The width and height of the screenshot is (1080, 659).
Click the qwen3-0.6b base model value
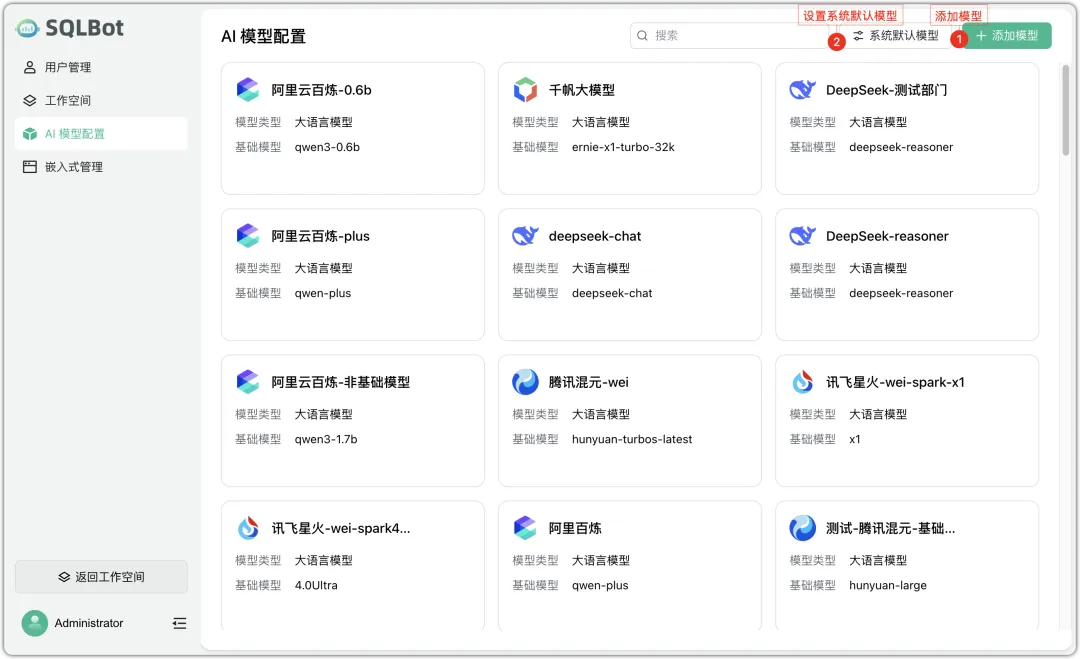point(327,147)
